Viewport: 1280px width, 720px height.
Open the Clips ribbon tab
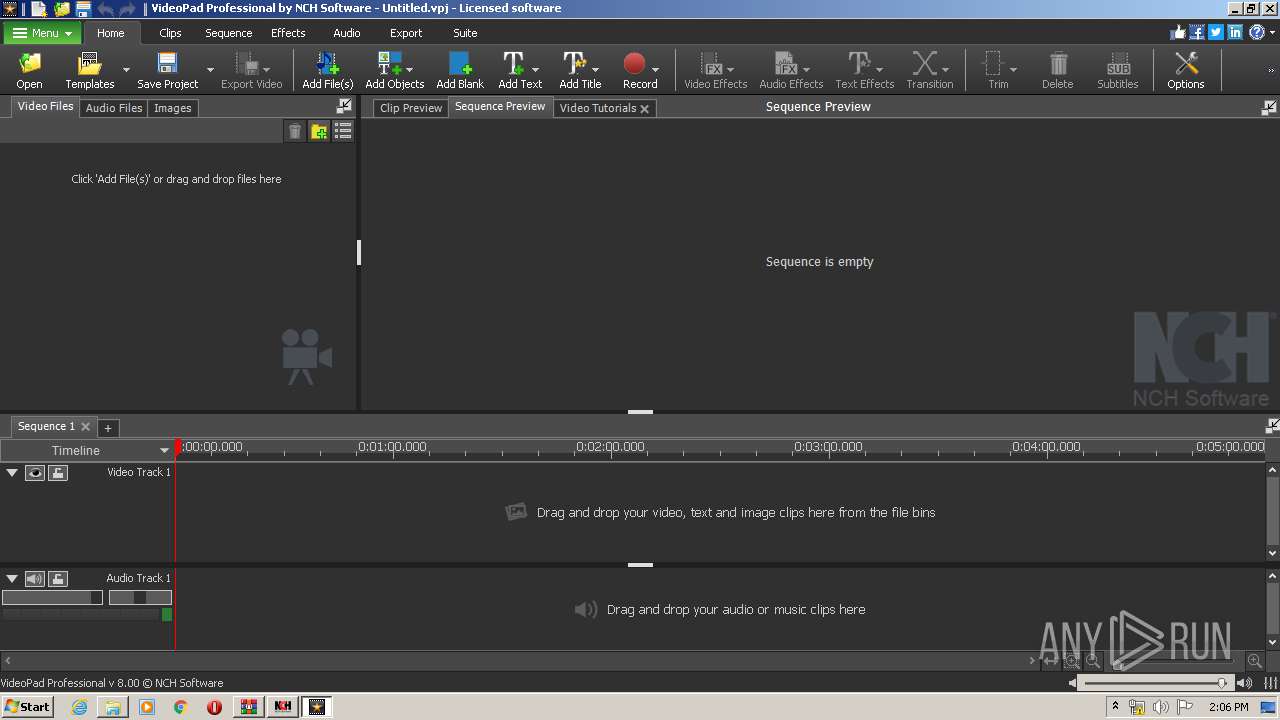(170, 33)
